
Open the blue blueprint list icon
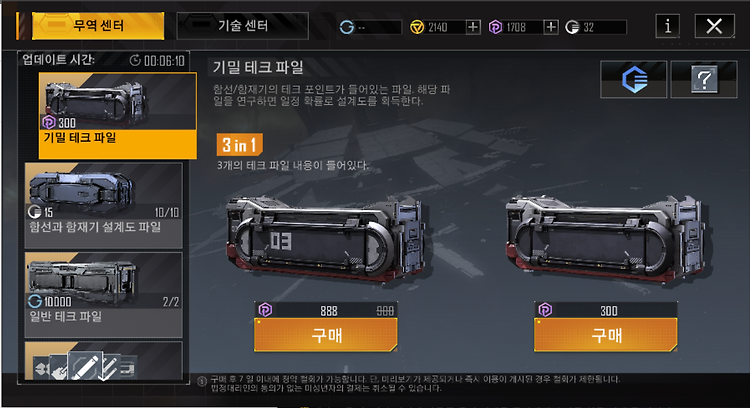[x=634, y=79]
